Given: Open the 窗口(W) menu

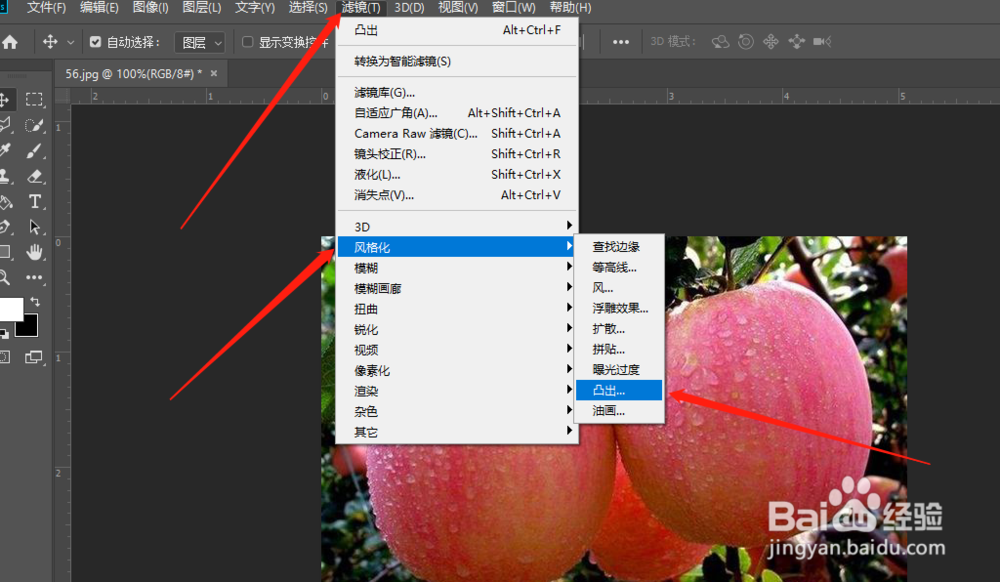Looking at the screenshot, I should coord(513,8).
